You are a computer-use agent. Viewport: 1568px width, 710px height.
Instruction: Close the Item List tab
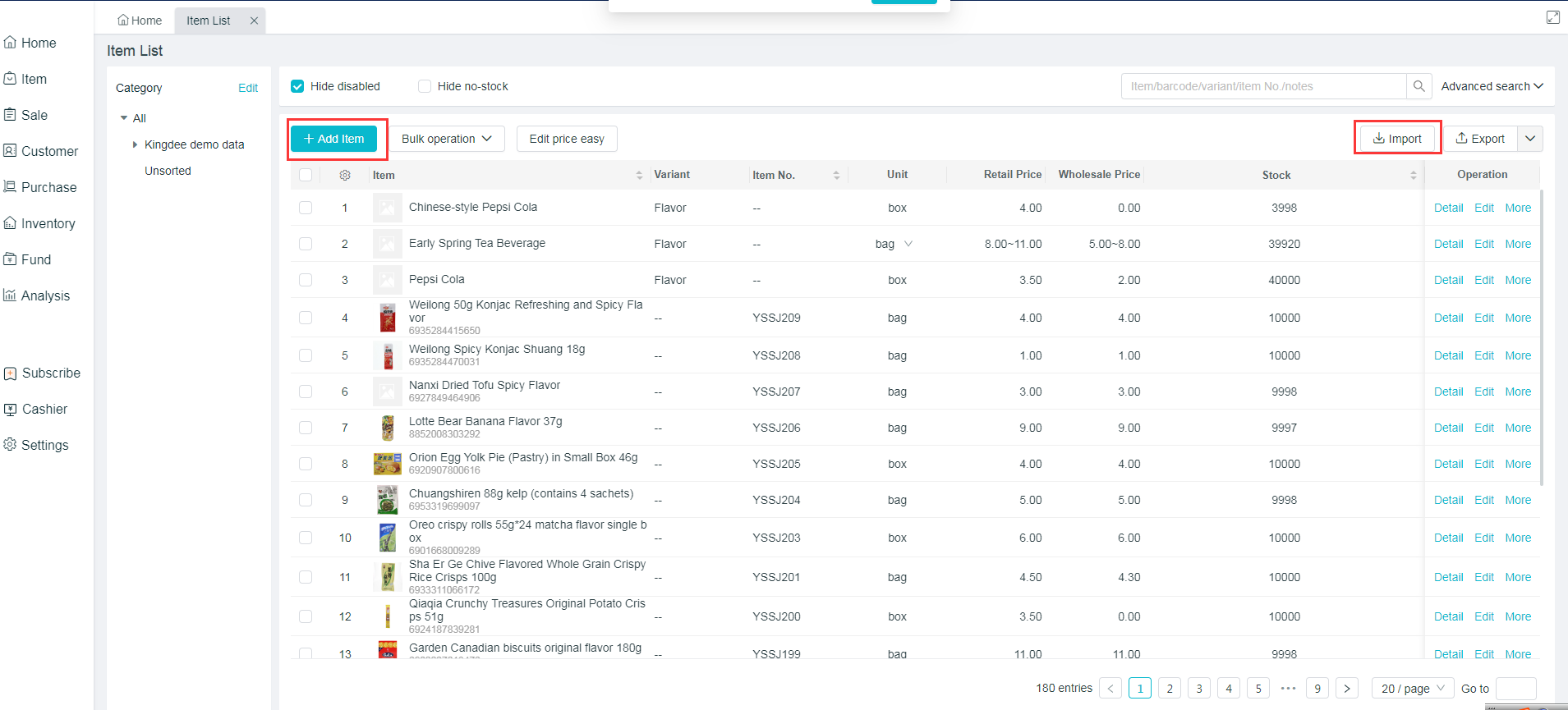[254, 21]
